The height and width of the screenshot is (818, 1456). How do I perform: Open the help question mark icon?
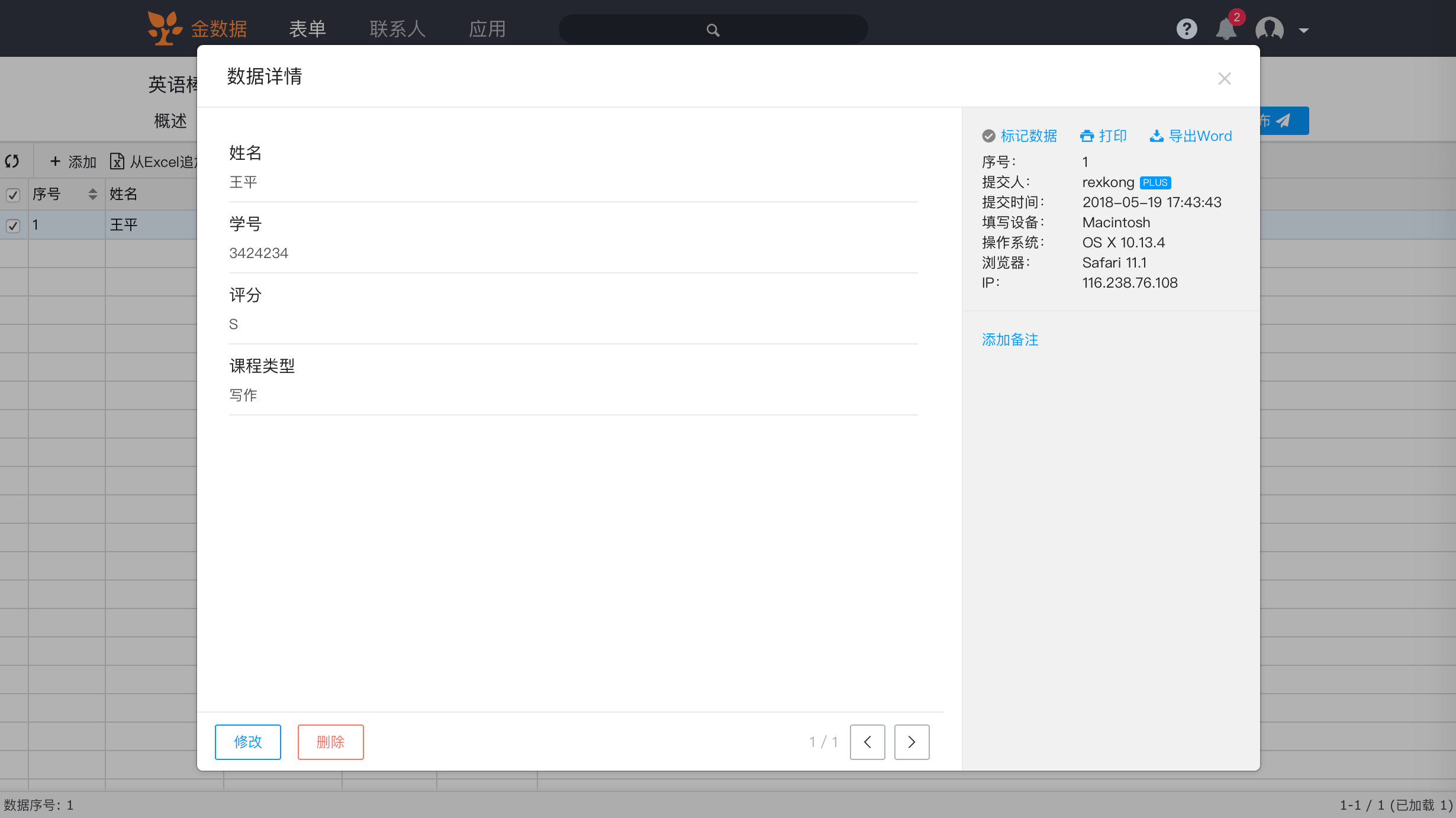point(1186,29)
